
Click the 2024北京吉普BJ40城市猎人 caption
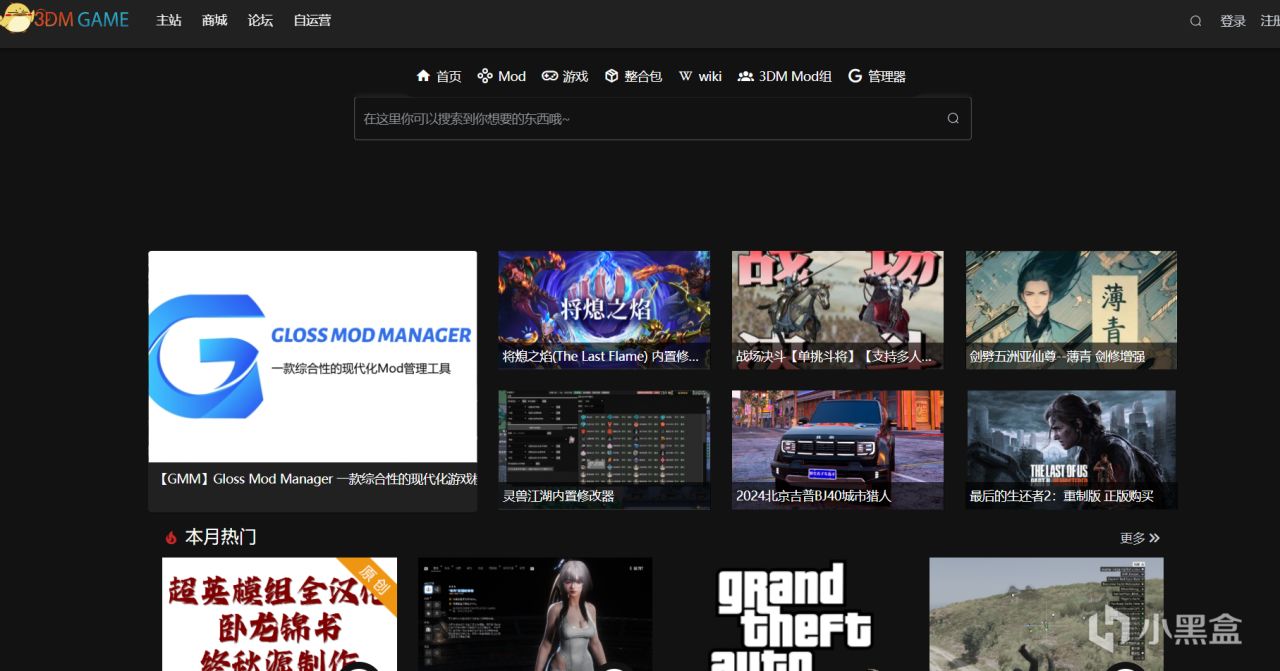tap(813, 496)
